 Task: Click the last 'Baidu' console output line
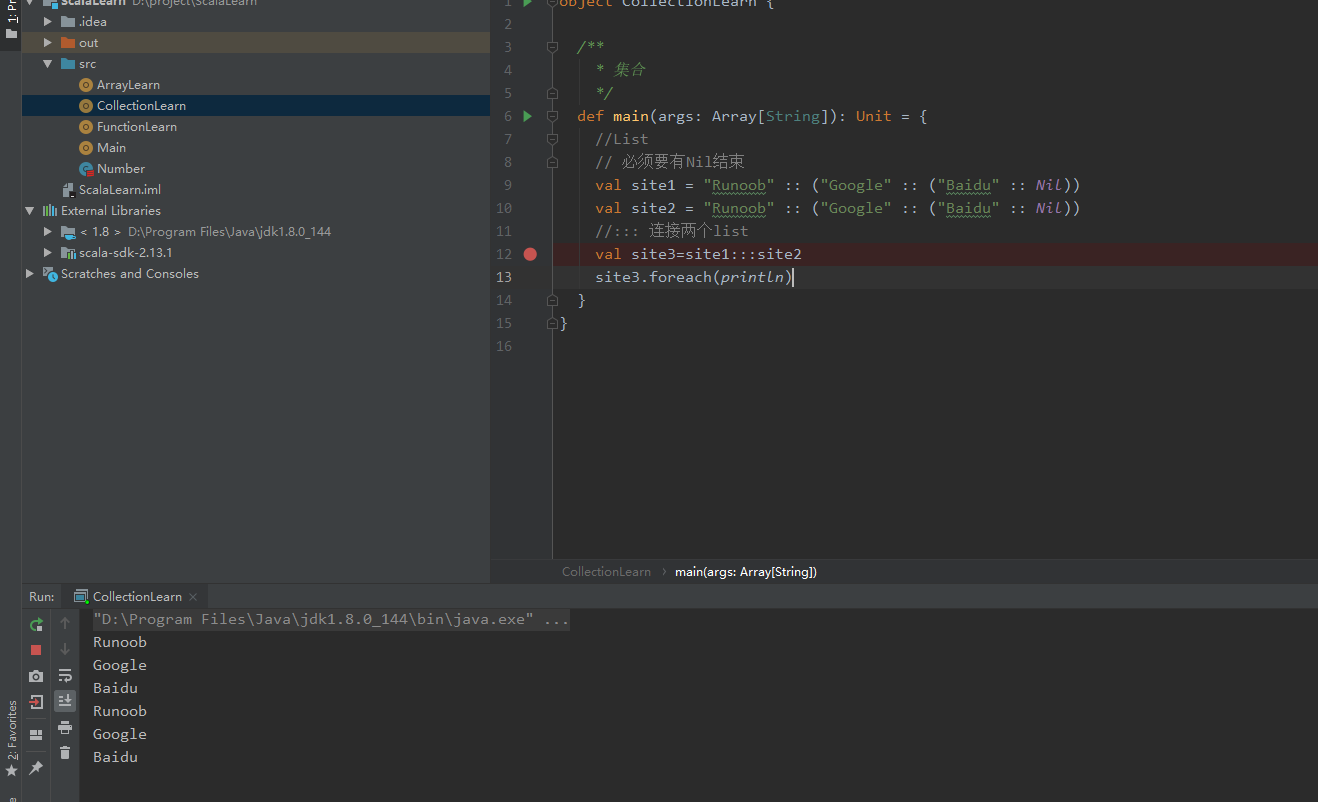[x=115, y=757]
